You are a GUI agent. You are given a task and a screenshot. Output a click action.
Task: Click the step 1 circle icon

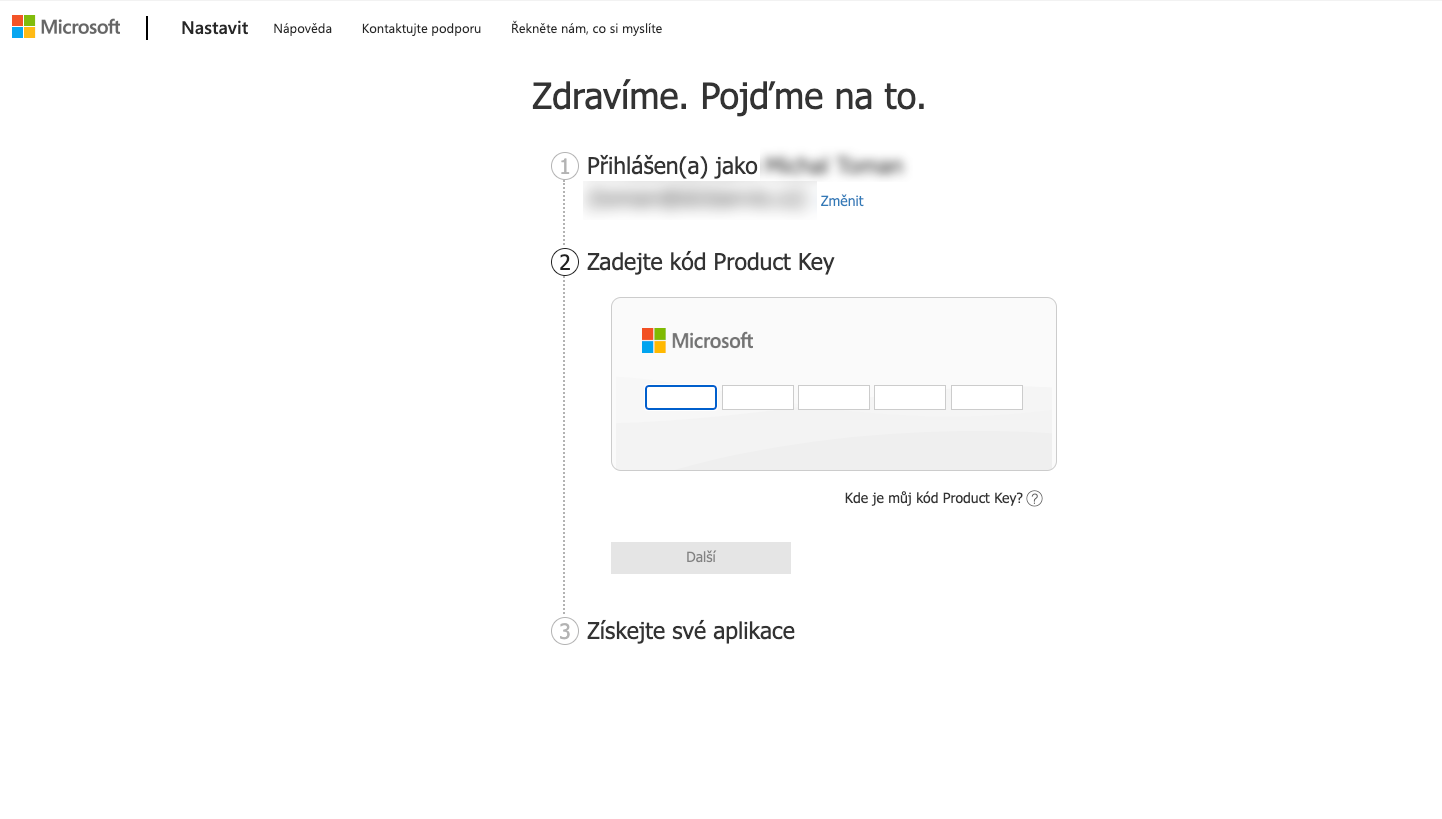(x=565, y=166)
